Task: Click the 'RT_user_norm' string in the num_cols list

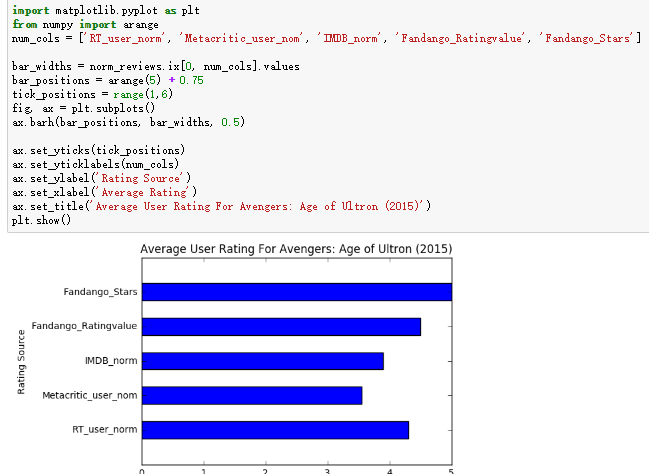Action: 125,38
